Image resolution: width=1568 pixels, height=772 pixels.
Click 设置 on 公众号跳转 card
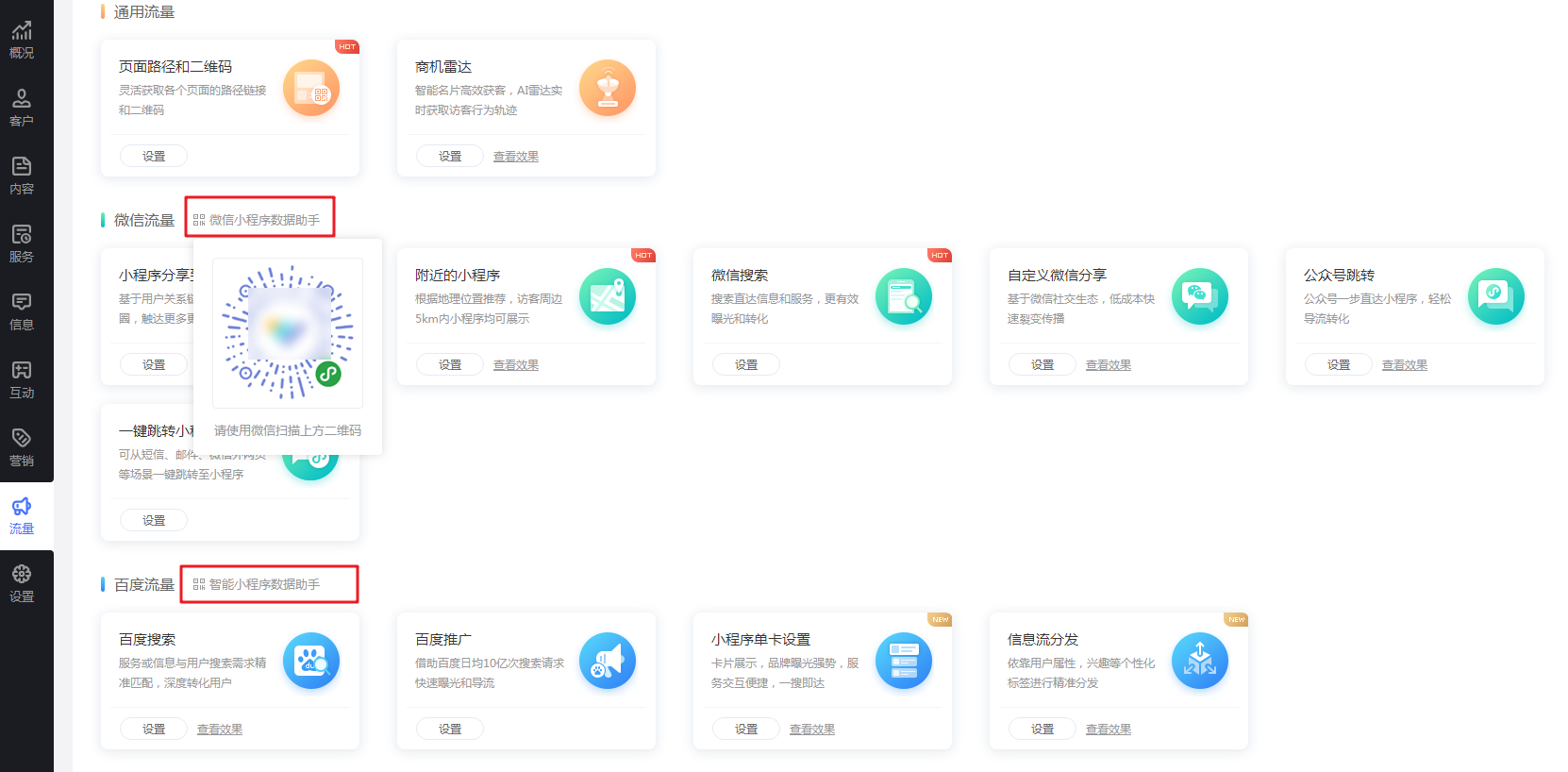tap(1339, 364)
